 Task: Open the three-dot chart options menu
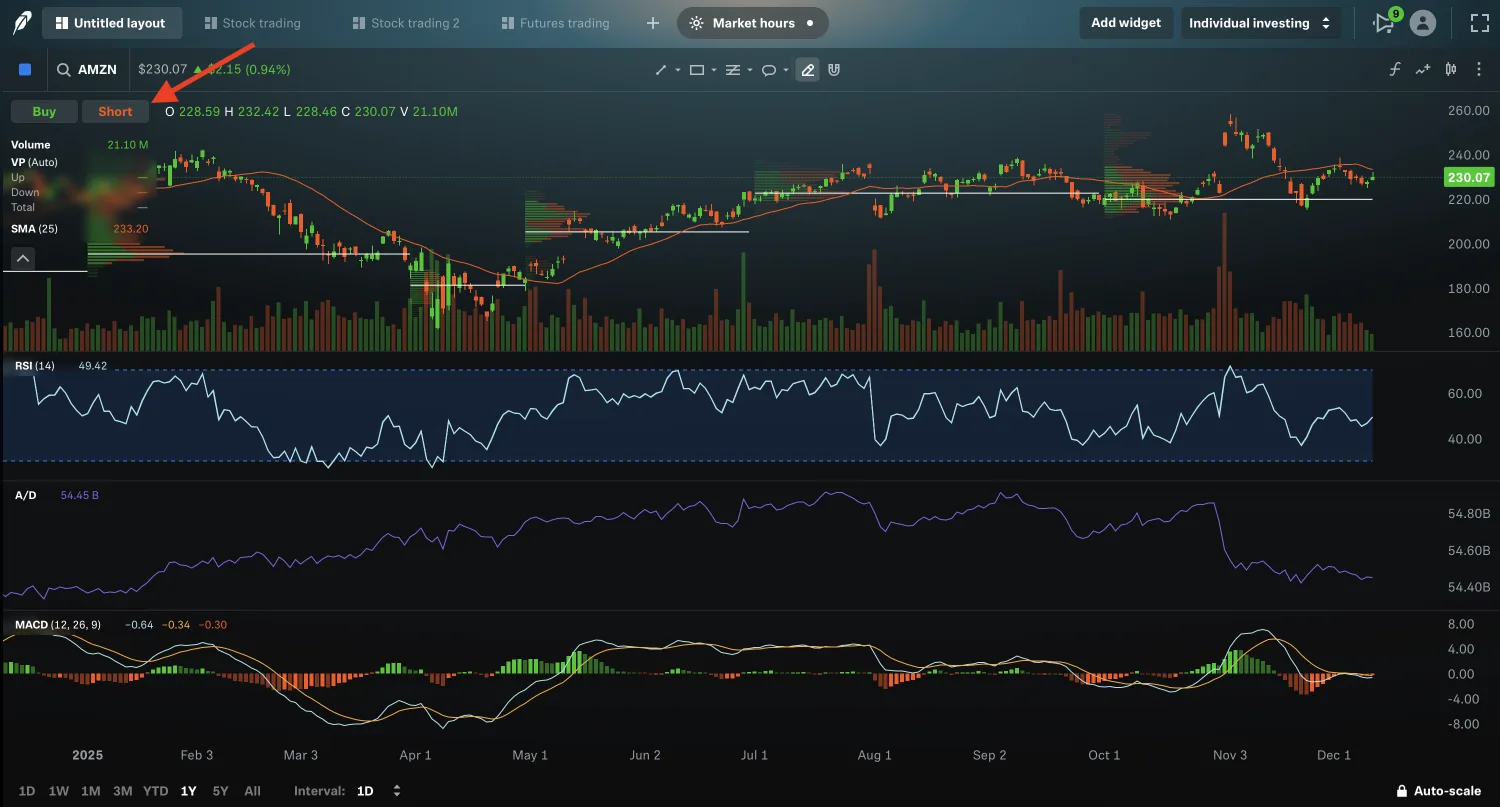1478,69
